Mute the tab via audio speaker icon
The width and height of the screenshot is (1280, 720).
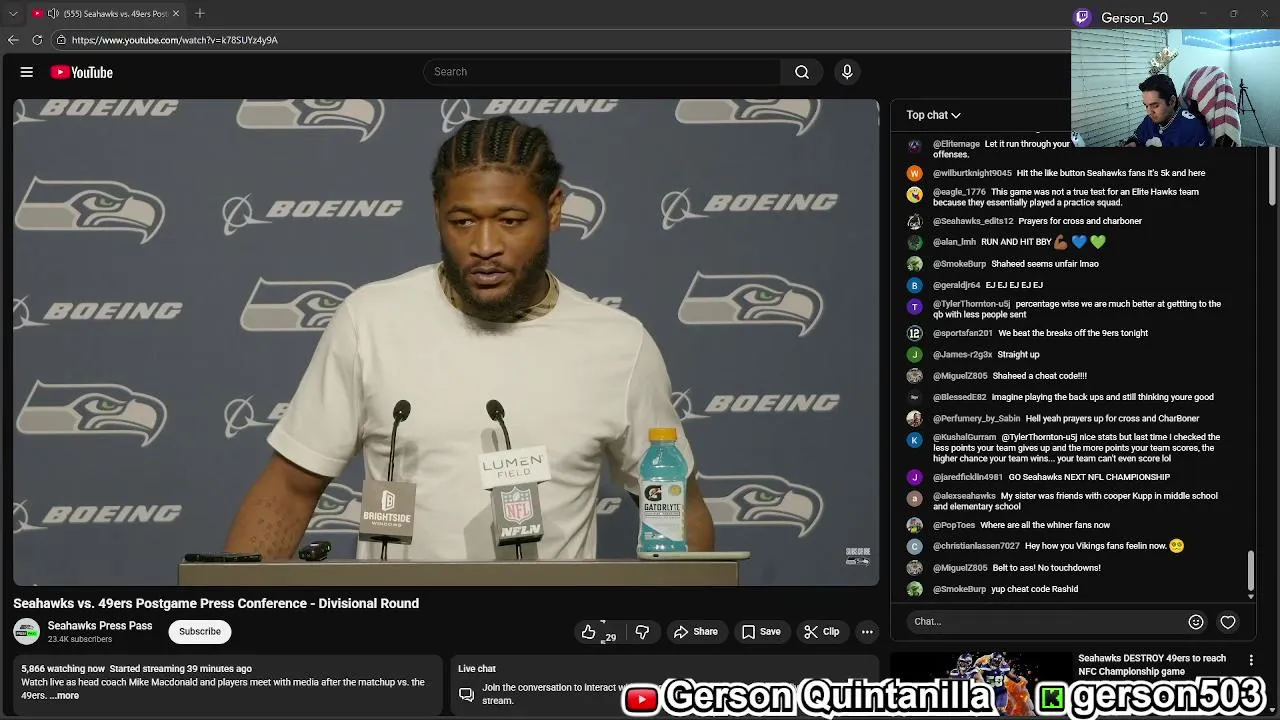pyautogui.click(x=53, y=14)
